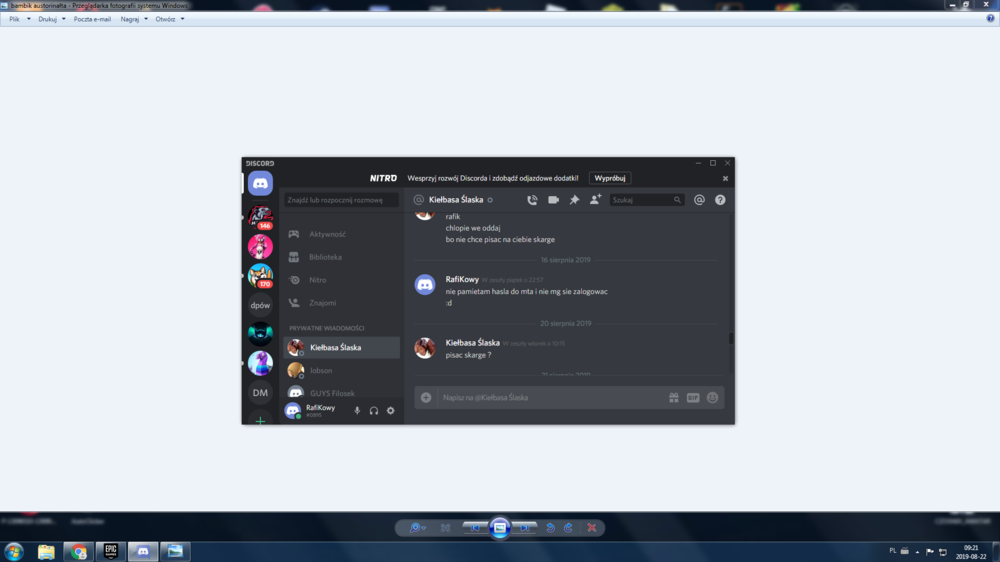
Task: Start the slideshow
Action: click(x=500, y=528)
